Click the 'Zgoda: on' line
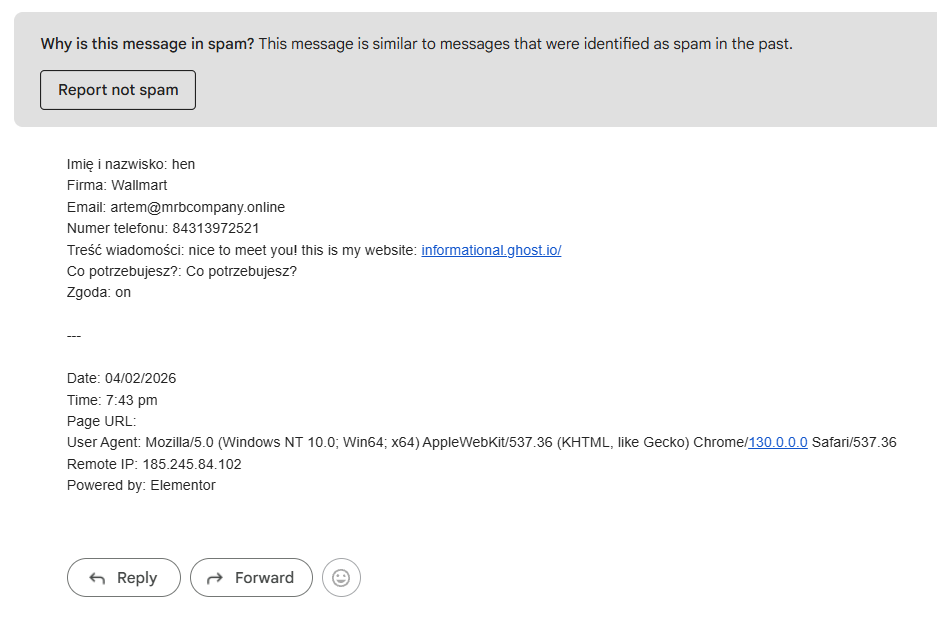Screen dimensions: 937x636 96,291
